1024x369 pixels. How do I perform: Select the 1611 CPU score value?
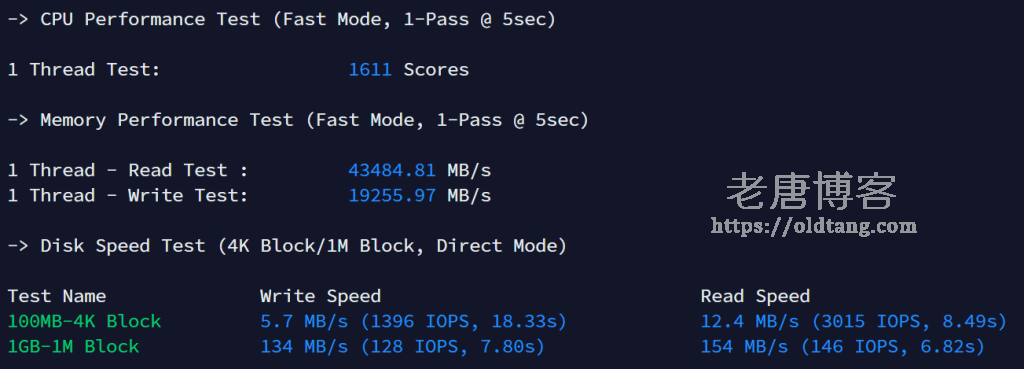(370, 70)
